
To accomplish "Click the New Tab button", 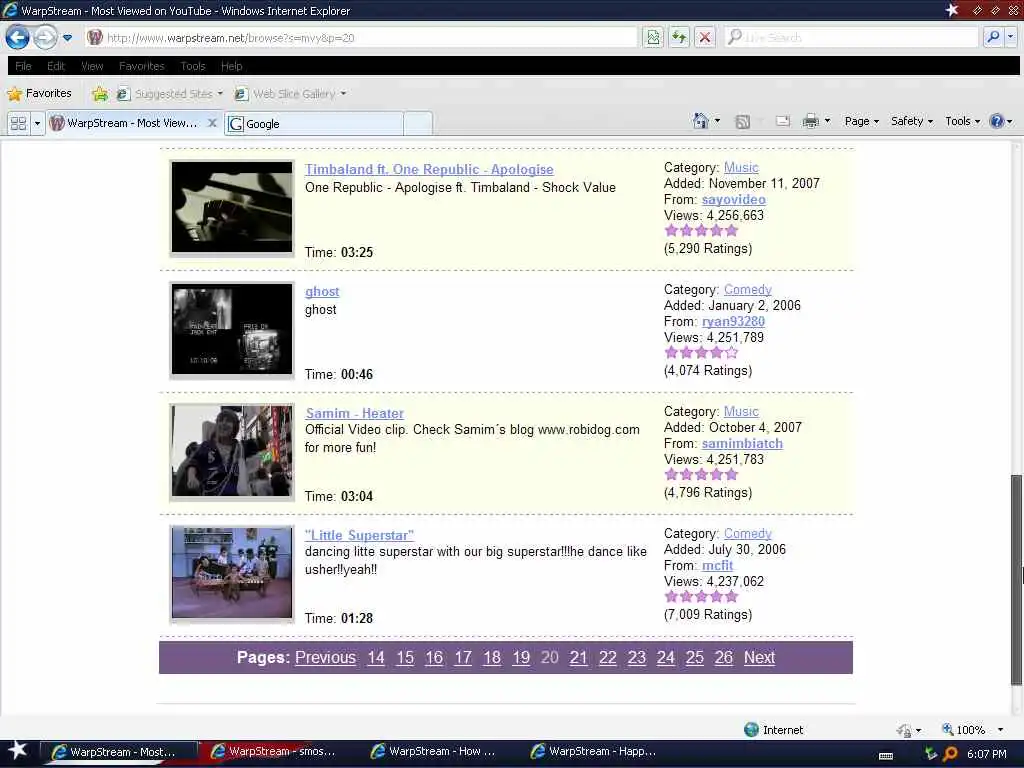I will [x=418, y=123].
